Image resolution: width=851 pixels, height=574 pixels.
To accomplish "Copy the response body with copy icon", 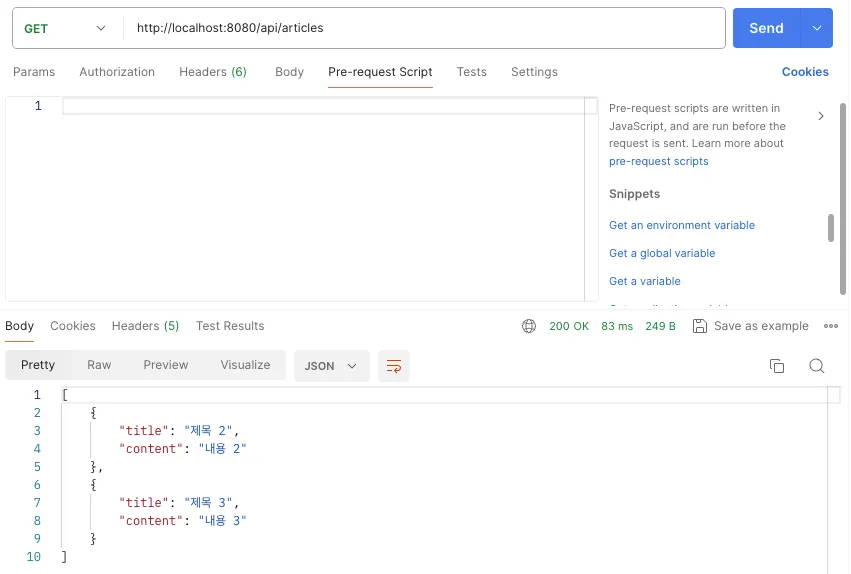I will pos(776,366).
